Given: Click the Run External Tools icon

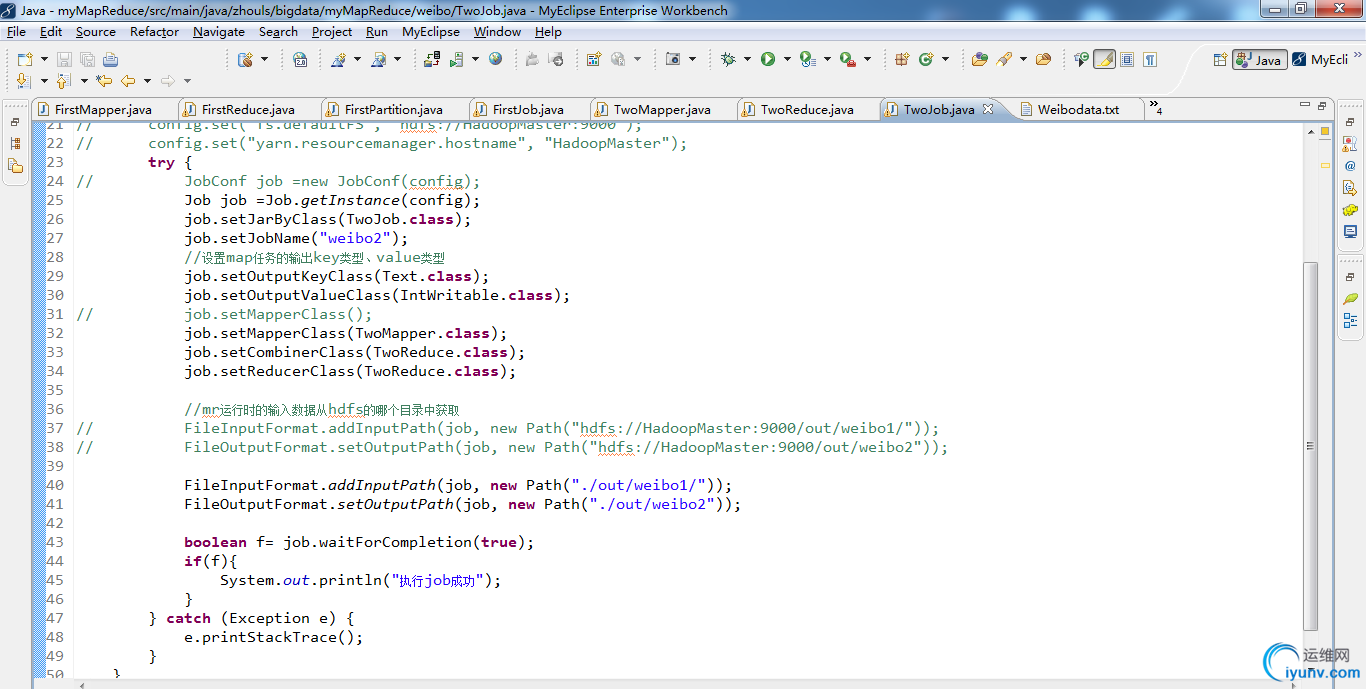Looking at the screenshot, I should tap(848, 59).
